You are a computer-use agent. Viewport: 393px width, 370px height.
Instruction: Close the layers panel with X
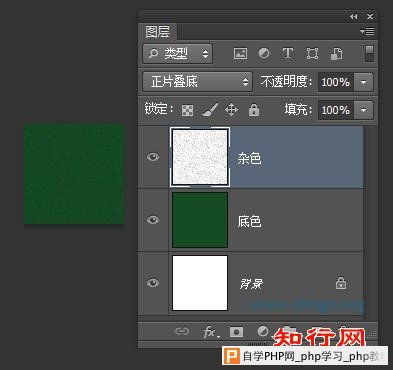pos(370,16)
